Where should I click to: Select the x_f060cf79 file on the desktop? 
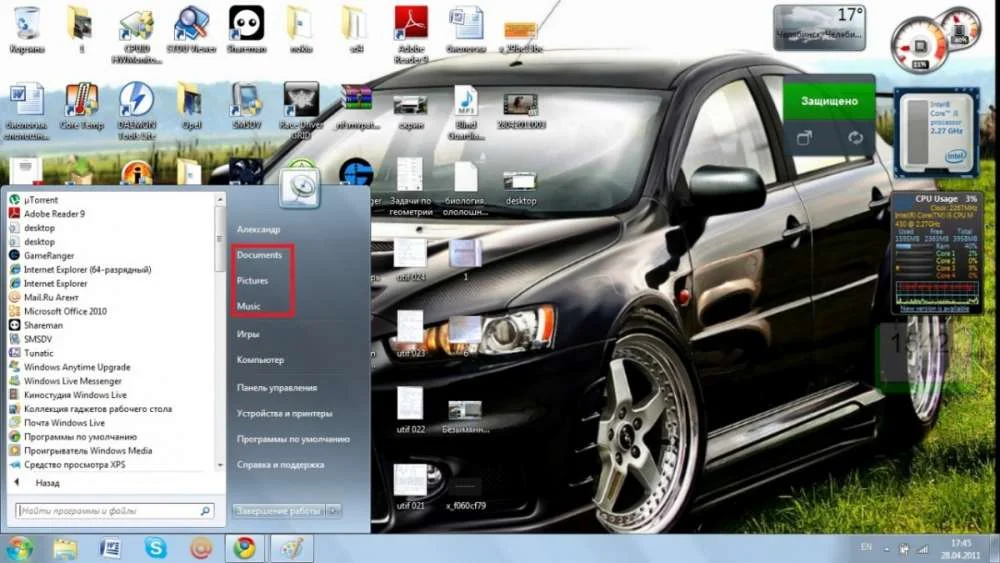coord(466,494)
